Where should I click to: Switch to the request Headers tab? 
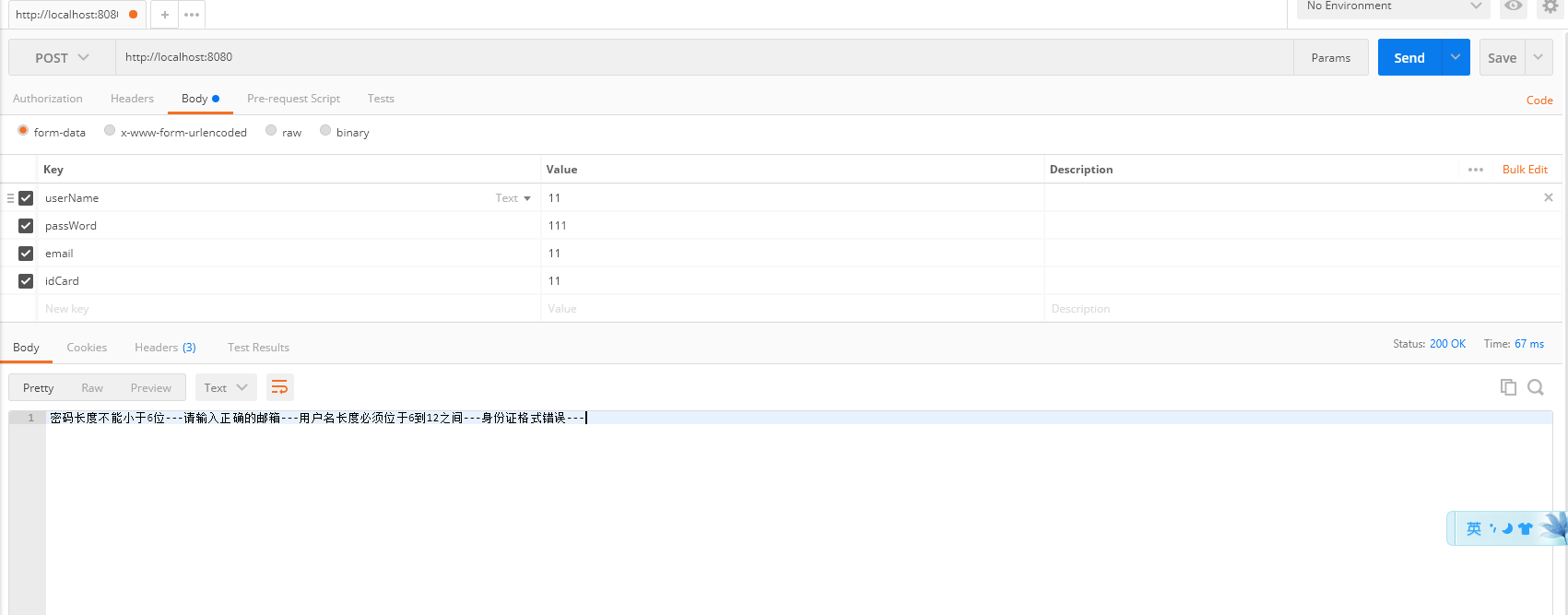click(132, 99)
